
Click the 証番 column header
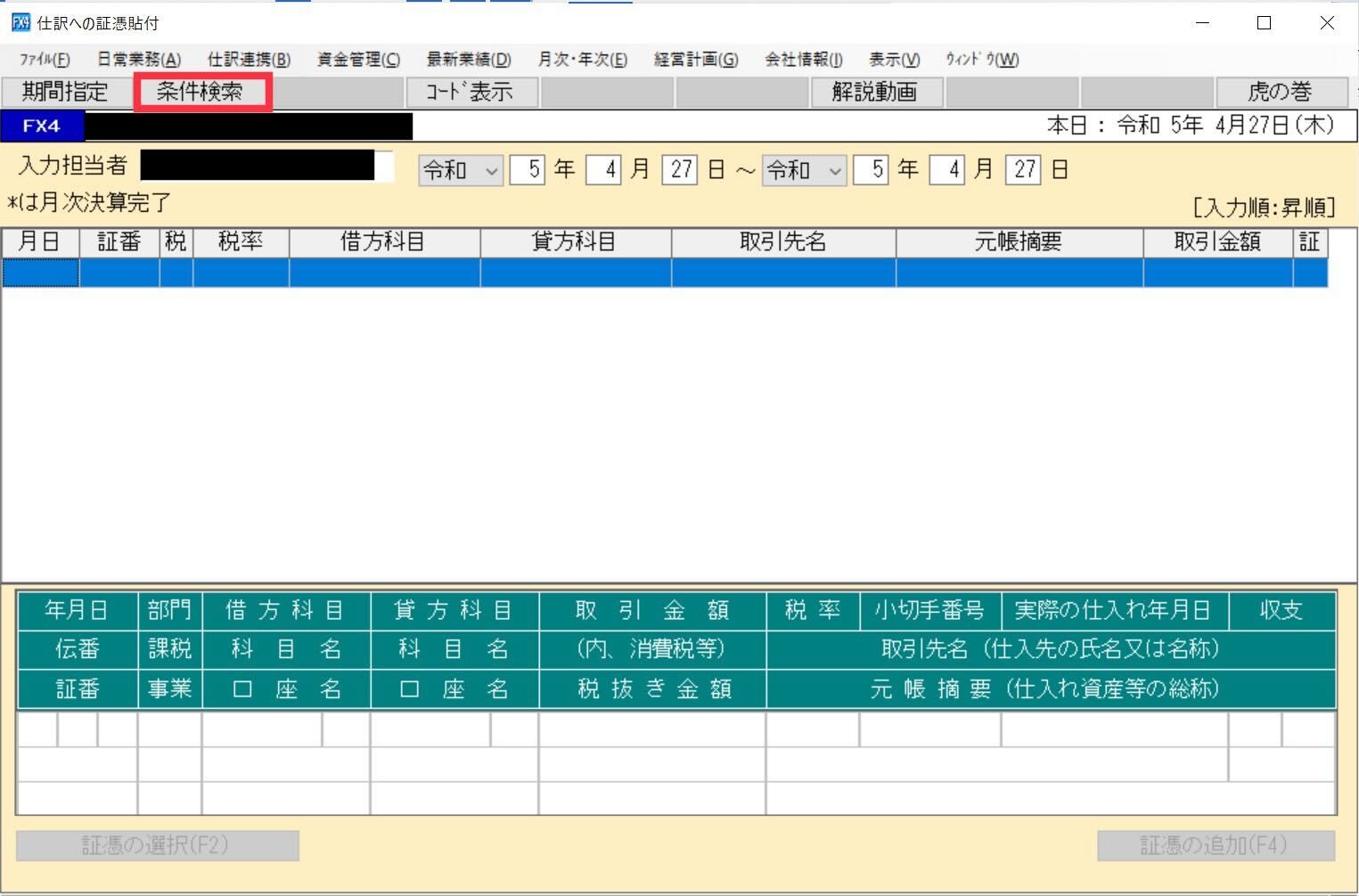pyautogui.click(x=119, y=242)
